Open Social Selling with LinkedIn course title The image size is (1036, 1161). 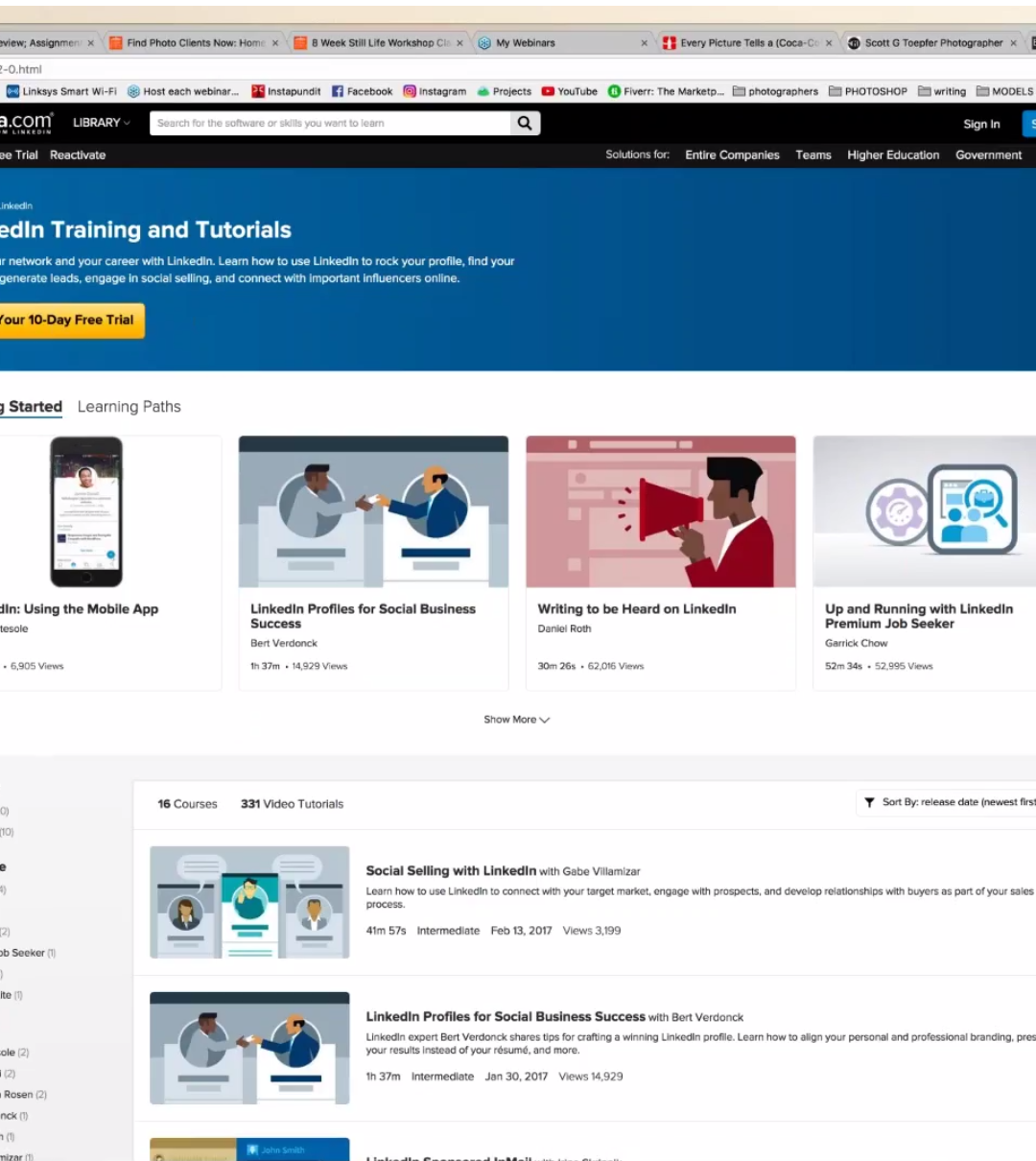pyautogui.click(x=451, y=871)
